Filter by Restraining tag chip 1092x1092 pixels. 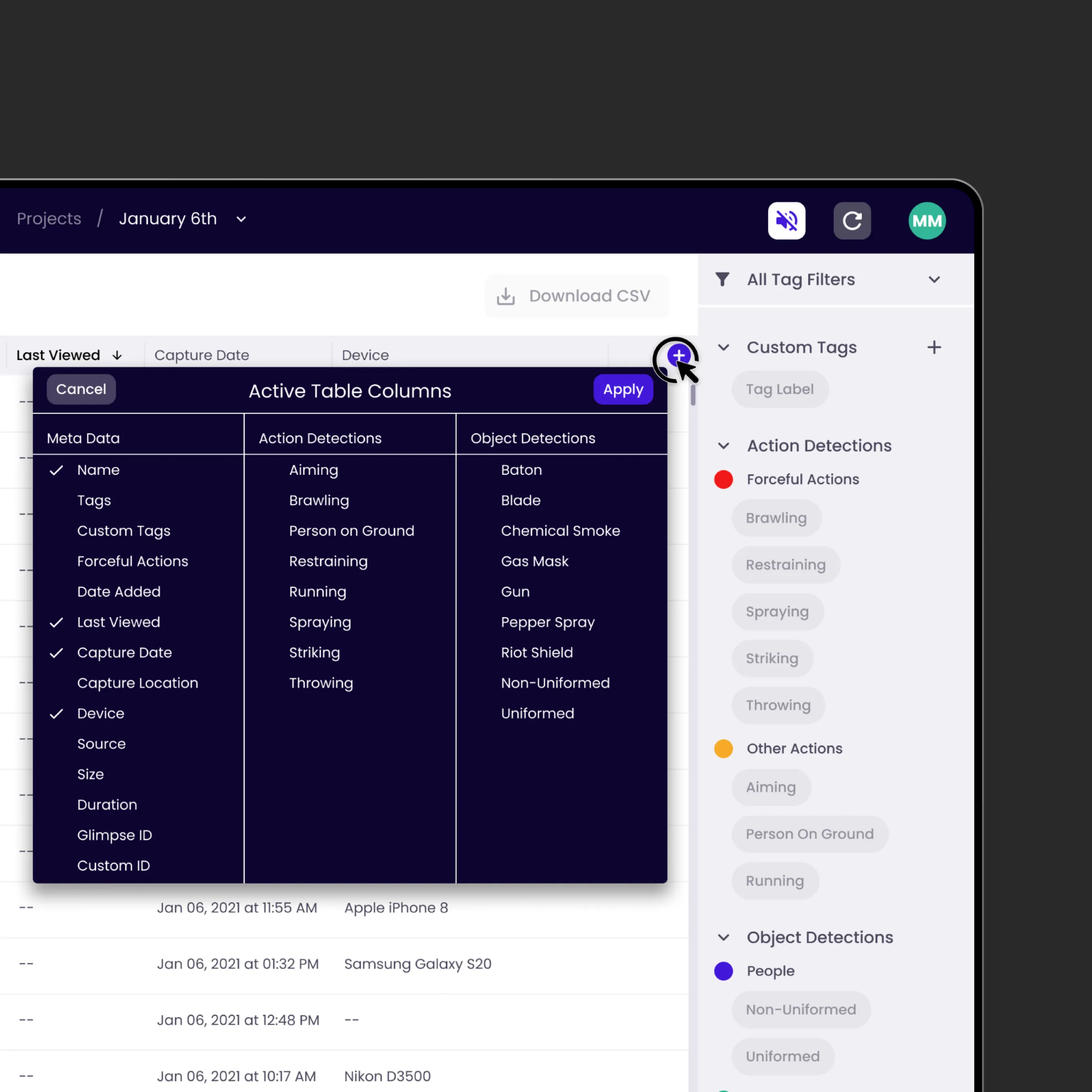pyautogui.click(x=786, y=565)
